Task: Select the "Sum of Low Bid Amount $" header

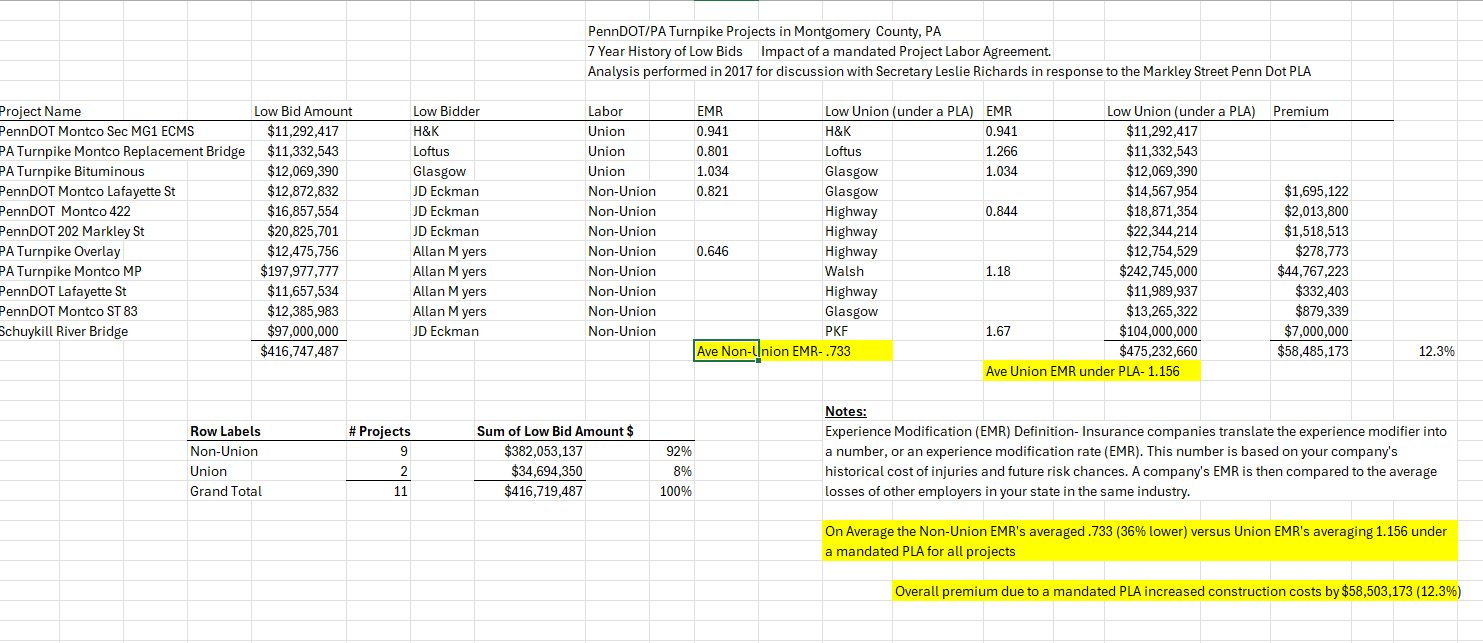Action: coord(555,431)
